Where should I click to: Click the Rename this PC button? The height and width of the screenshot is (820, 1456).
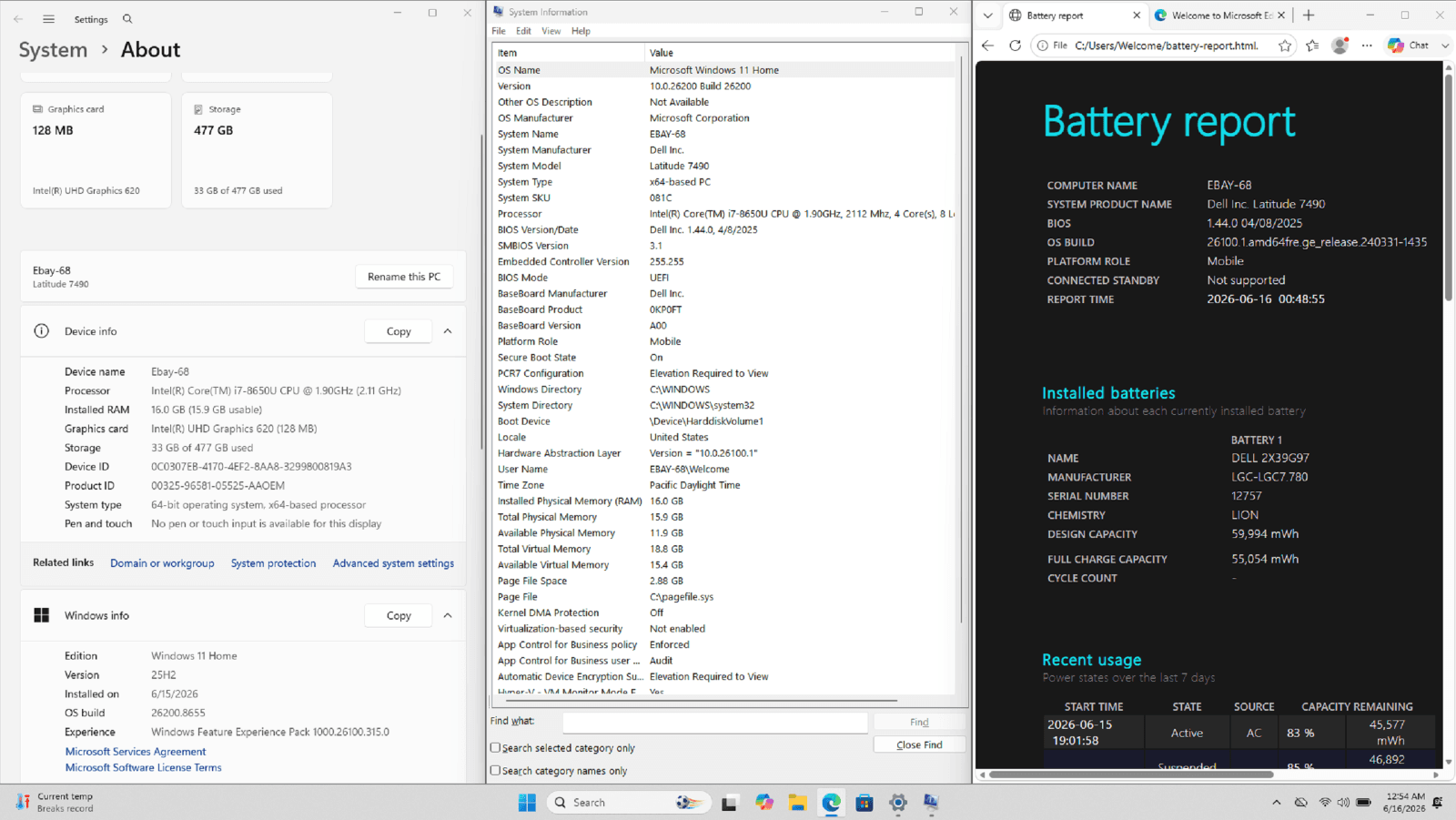point(404,277)
